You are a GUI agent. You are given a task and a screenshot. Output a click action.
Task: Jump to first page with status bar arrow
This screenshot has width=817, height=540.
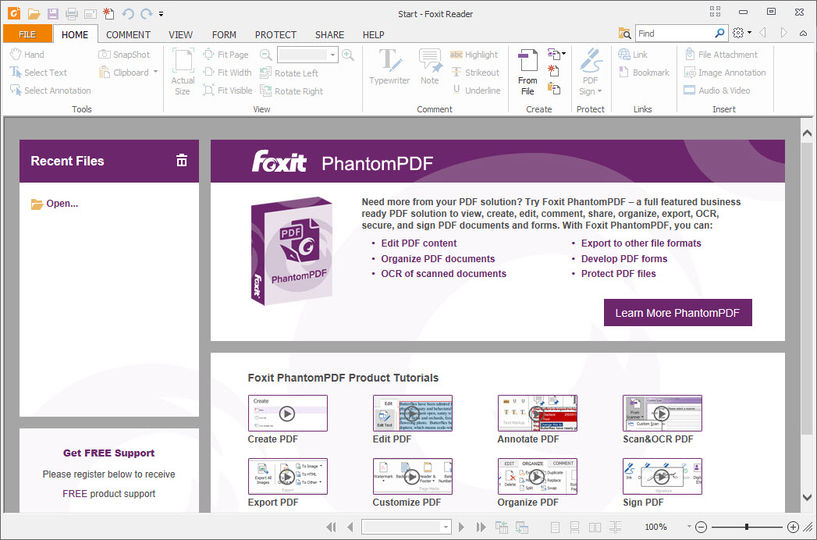click(x=331, y=527)
